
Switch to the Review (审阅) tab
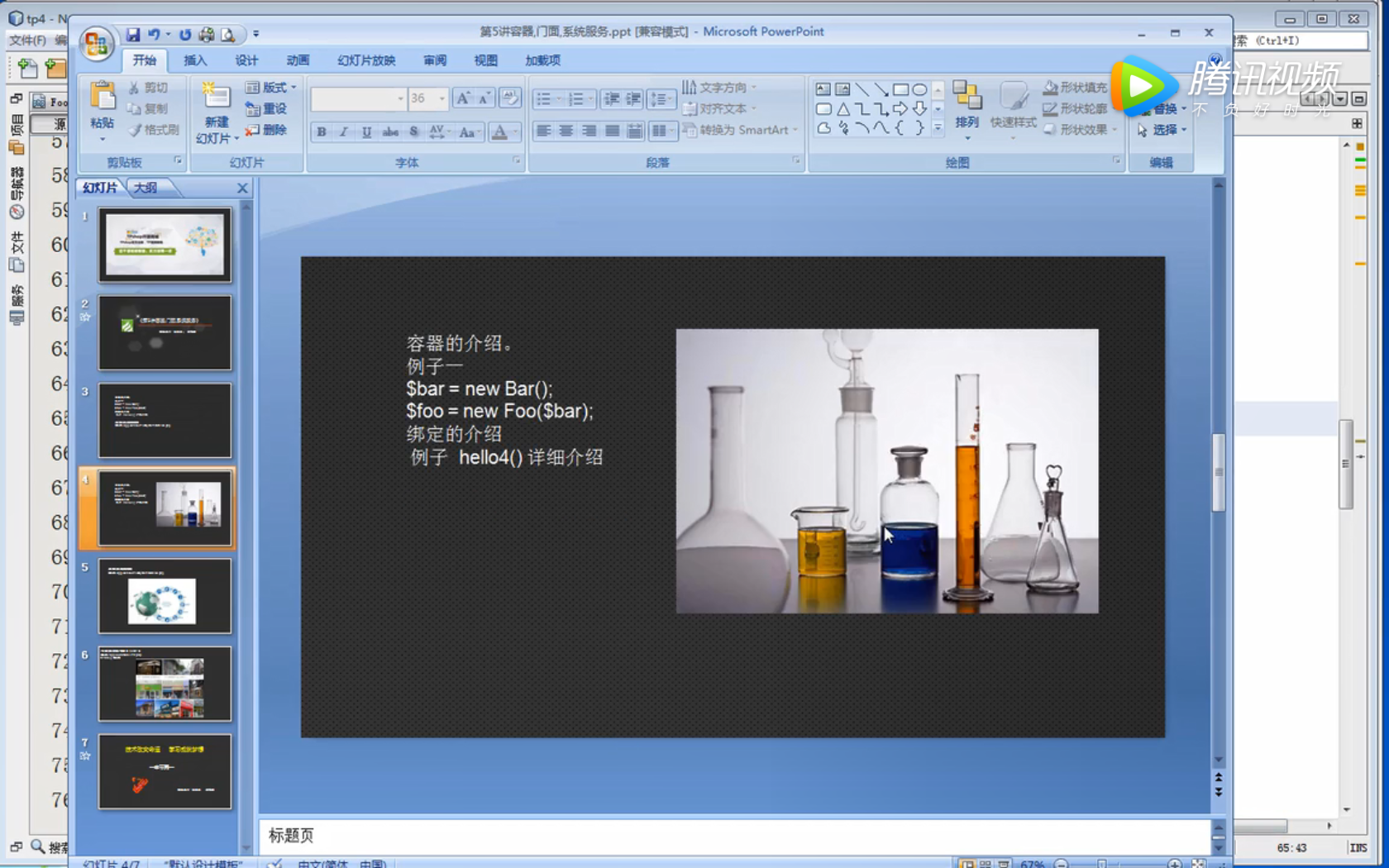[x=435, y=60]
